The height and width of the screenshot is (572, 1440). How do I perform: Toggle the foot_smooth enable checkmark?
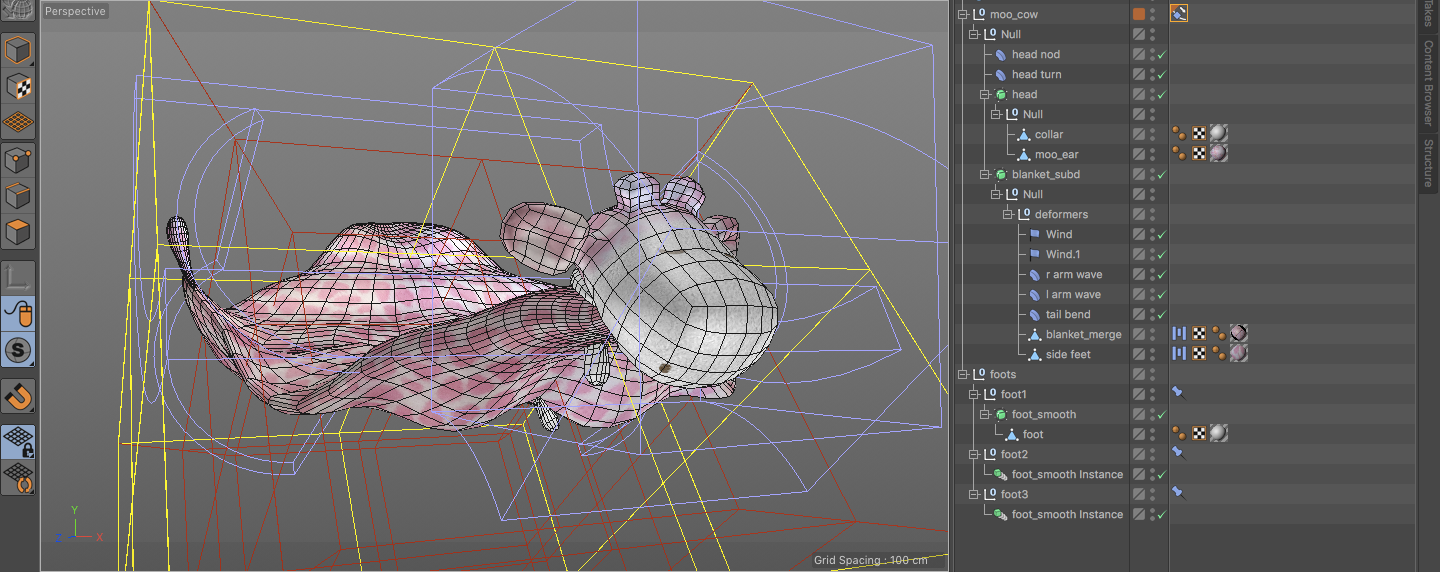click(1162, 415)
